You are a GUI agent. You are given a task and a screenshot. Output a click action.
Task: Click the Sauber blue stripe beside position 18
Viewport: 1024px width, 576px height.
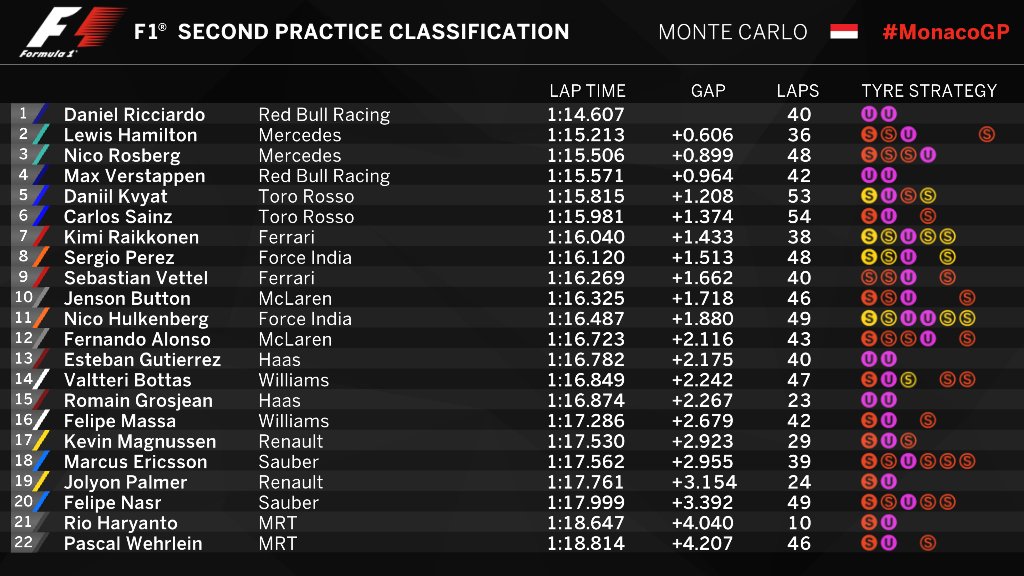40,461
